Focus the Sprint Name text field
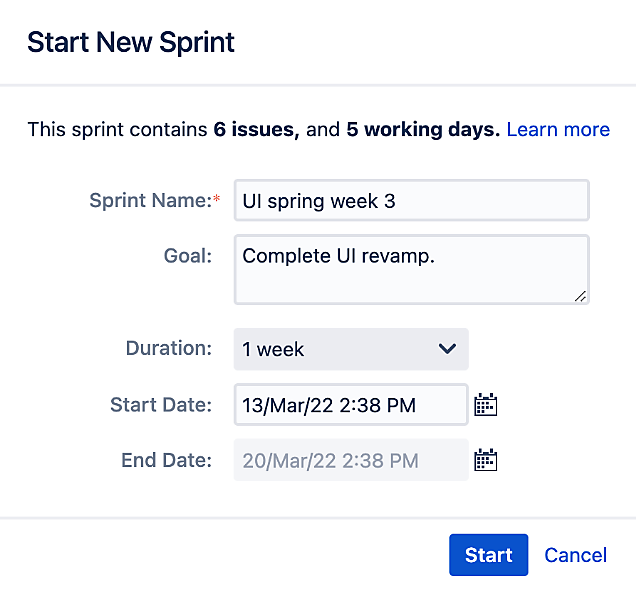The width and height of the screenshot is (636, 589). point(412,200)
